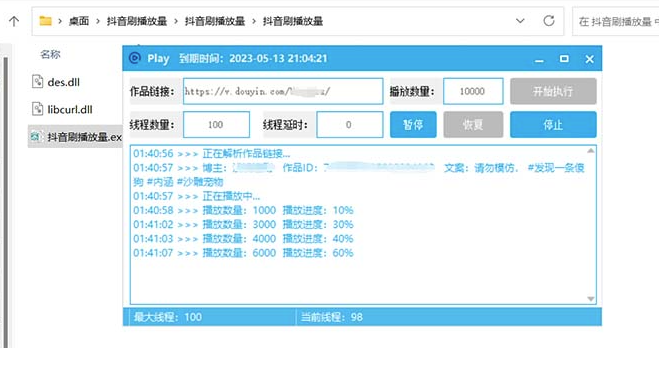Click the folder icon in the address bar

45,21
